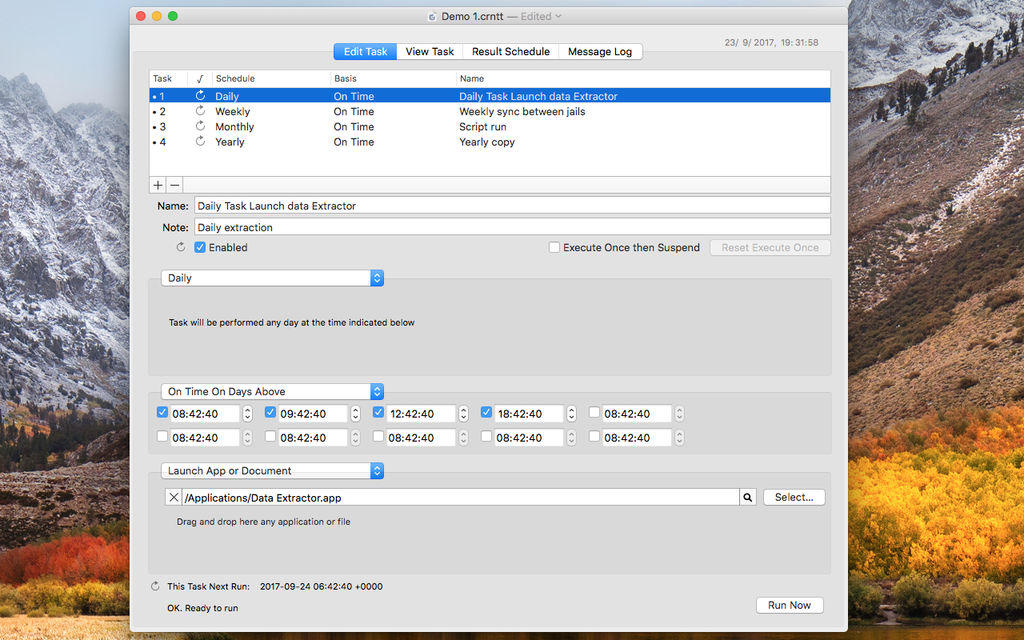Click refresh icon beside This Task Next Run
Viewport: 1024px width, 640px height.
(155, 586)
